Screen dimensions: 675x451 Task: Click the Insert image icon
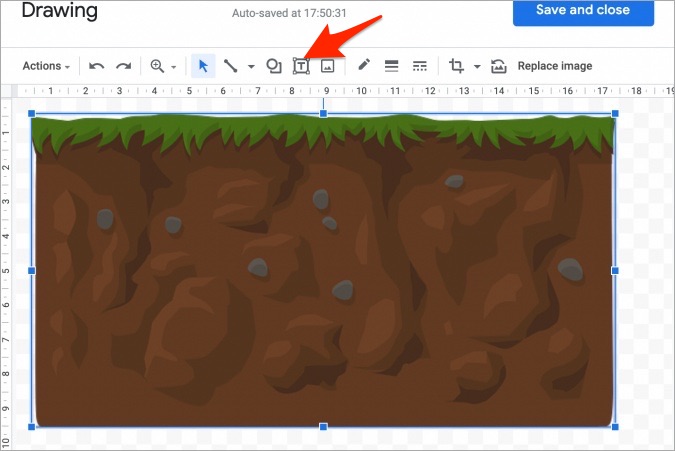(328, 66)
